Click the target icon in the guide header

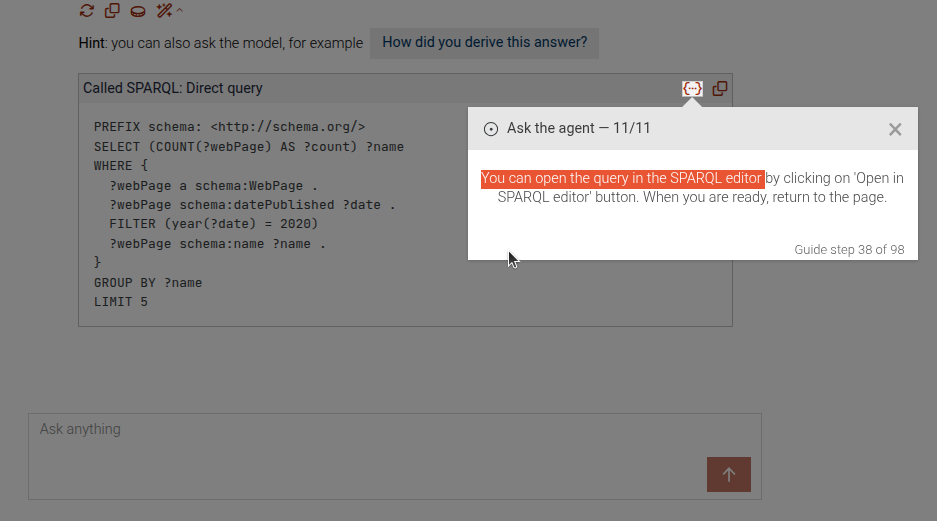491,129
